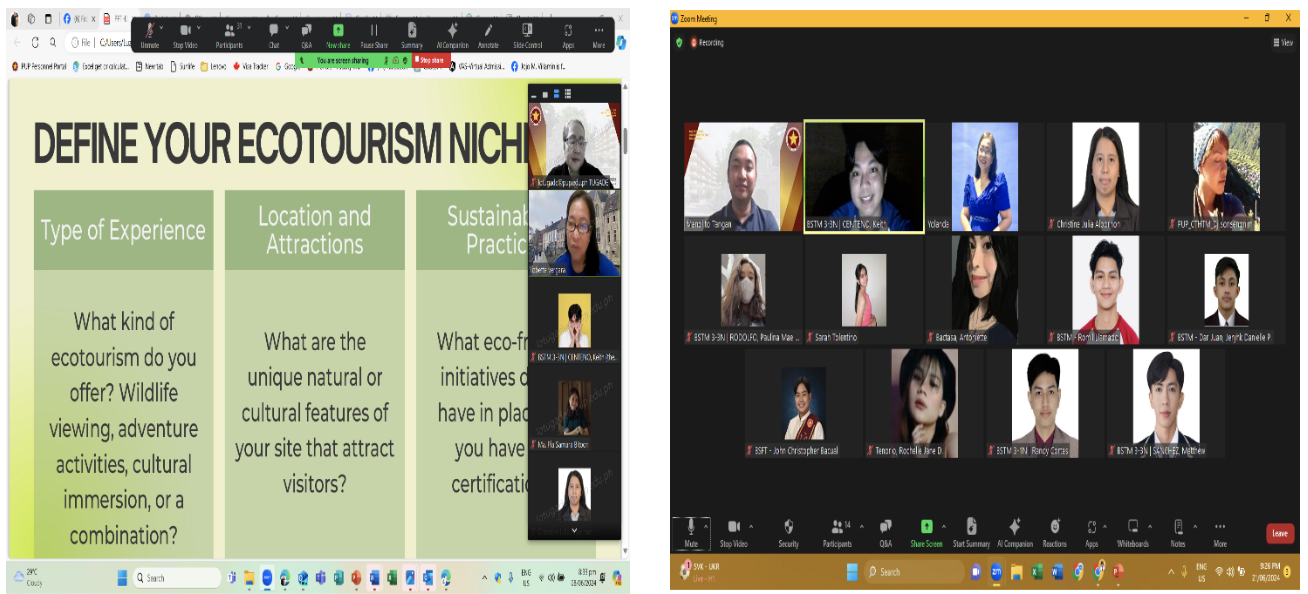This screenshot has height=594, width=1308.
Task: Click the Leave meeting button
Action: (x=1279, y=533)
